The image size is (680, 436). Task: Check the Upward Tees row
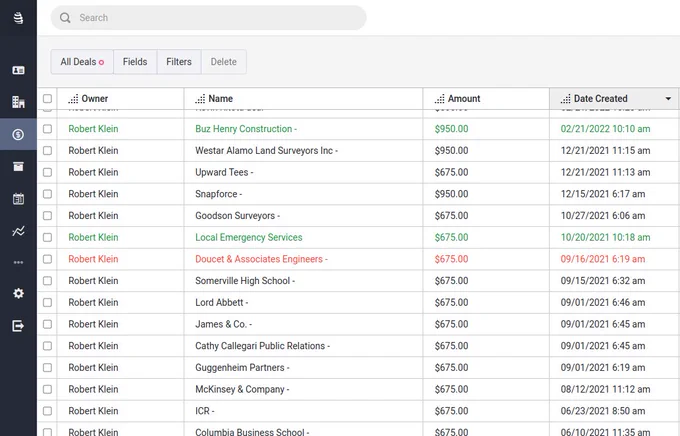(x=47, y=172)
